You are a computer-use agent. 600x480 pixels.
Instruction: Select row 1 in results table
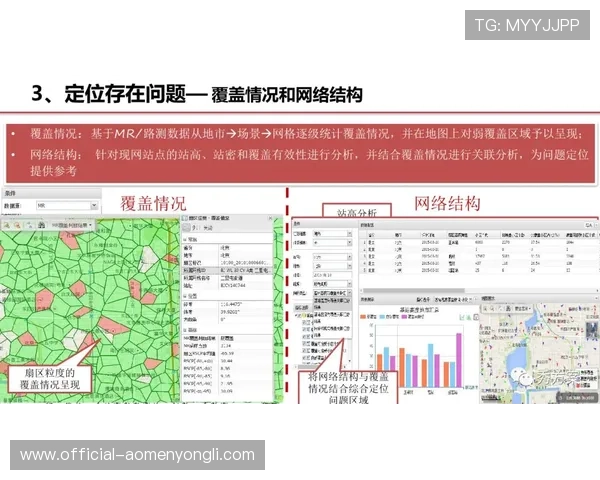tap(478, 242)
